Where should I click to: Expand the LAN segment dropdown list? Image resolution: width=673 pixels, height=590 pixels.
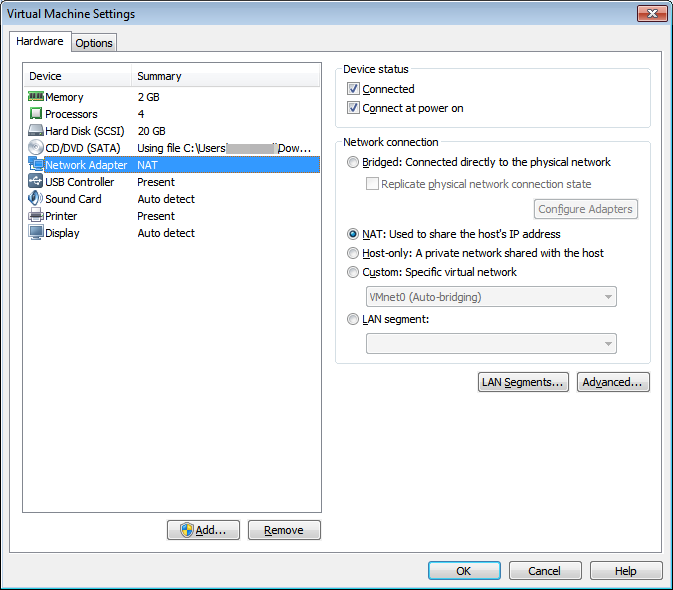coord(491,344)
